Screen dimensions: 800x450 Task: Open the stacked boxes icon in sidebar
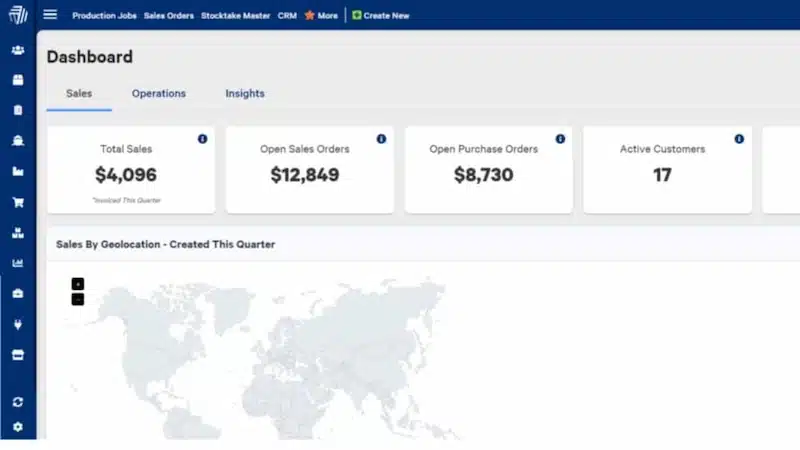pos(18,233)
